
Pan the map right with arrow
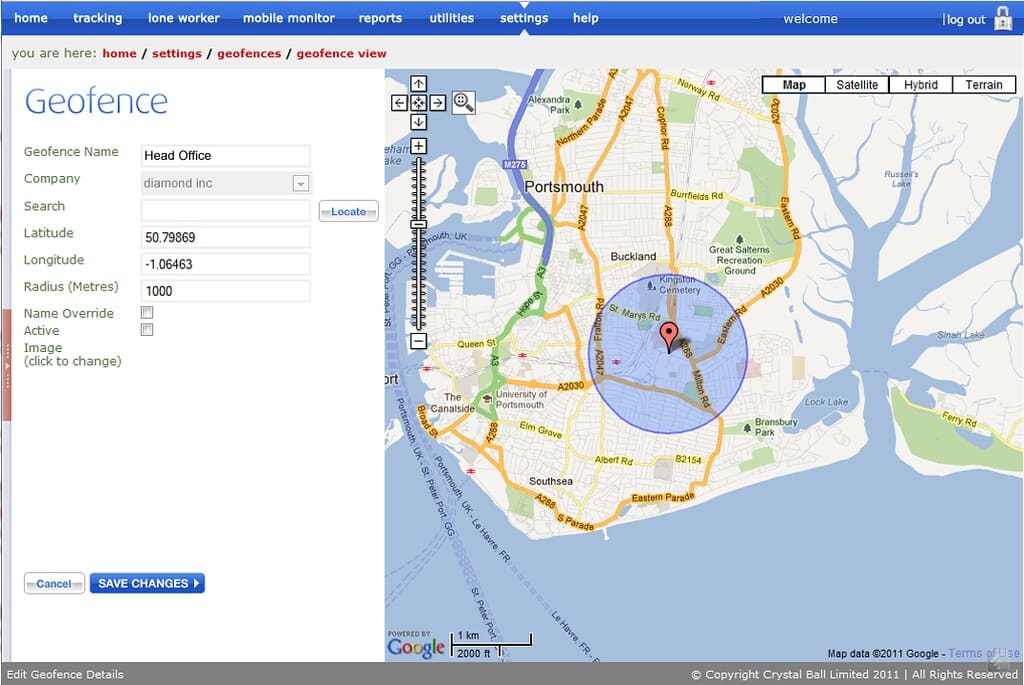(x=438, y=103)
